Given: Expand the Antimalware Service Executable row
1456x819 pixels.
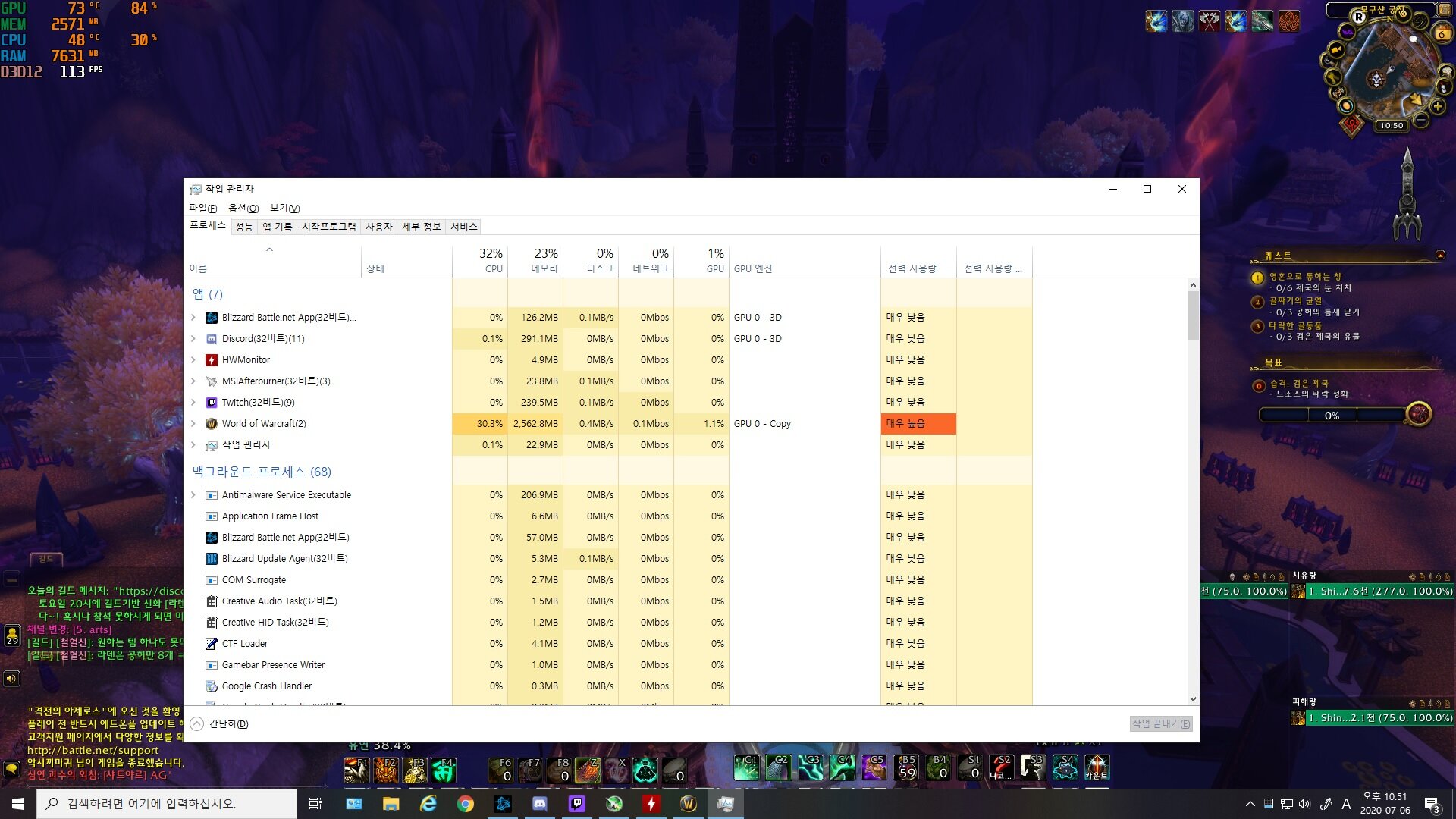Looking at the screenshot, I should click(x=193, y=495).
